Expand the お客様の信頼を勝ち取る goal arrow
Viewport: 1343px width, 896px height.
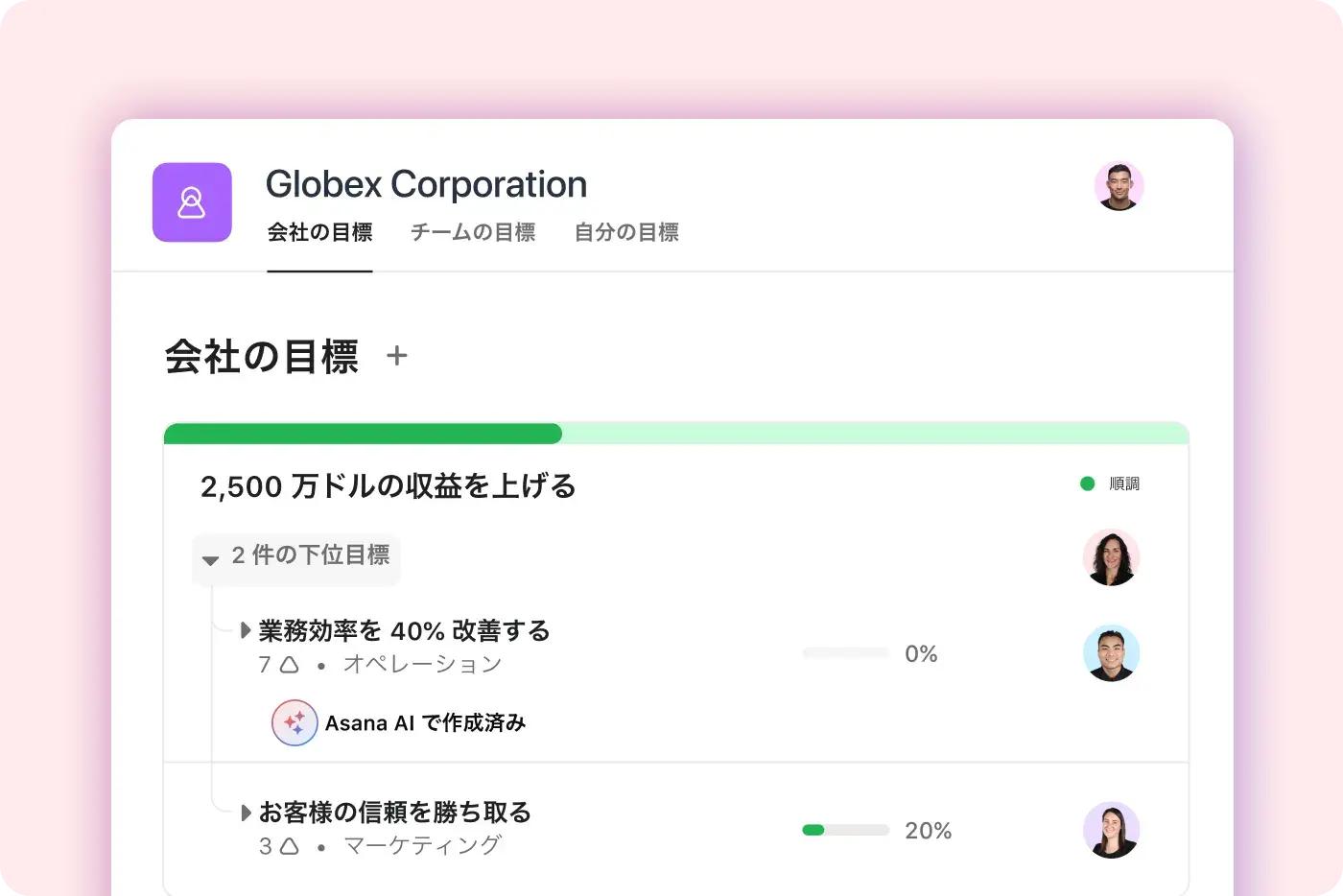(x=246, y=813)
